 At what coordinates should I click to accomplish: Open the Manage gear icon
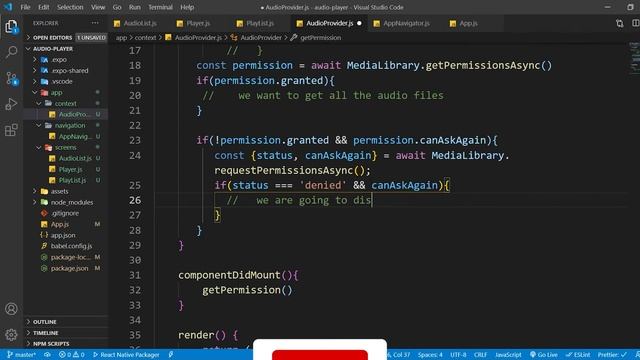click(11, 335)
